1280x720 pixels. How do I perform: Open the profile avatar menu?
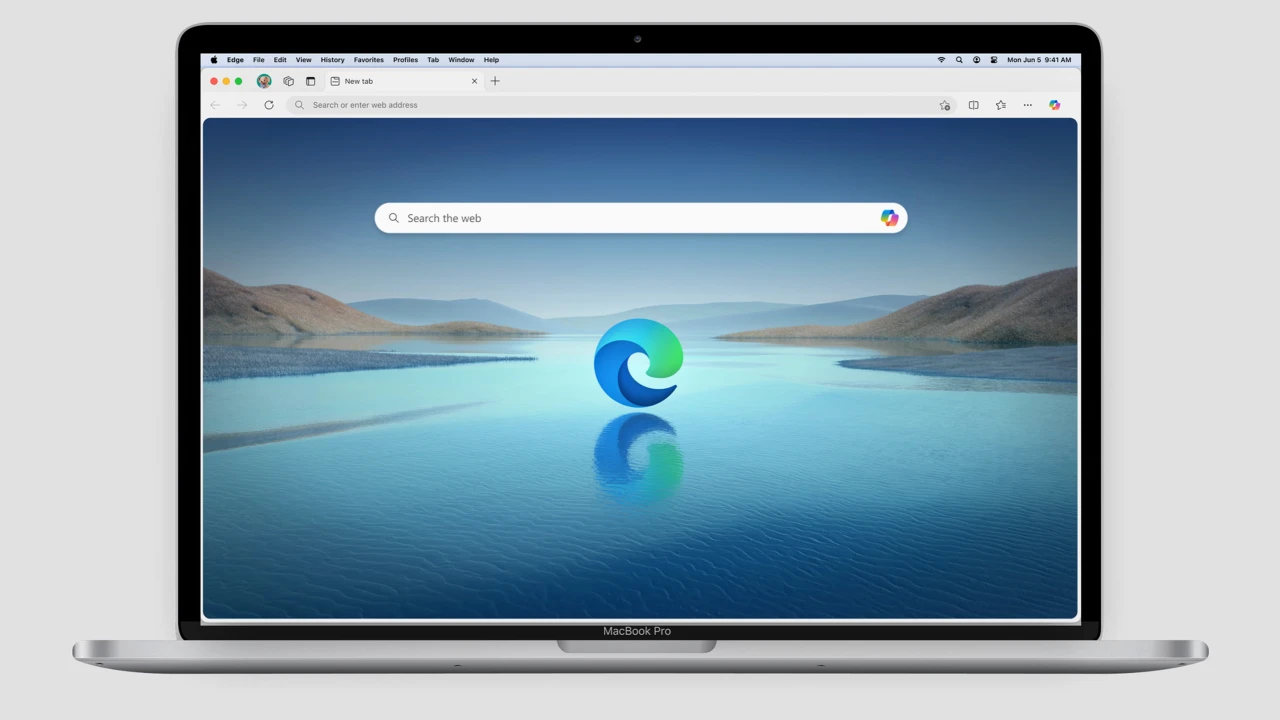tap(264, 81)
